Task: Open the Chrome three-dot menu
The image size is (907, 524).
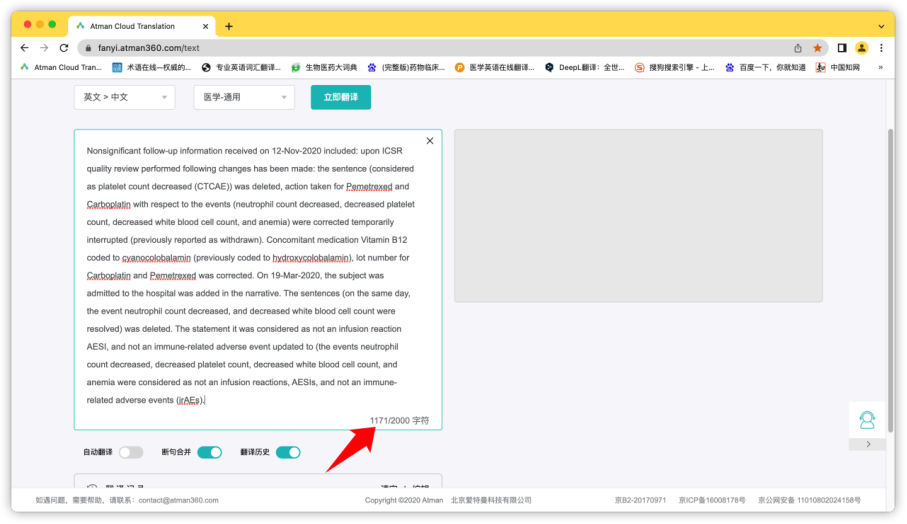Action: pos(881,48)
